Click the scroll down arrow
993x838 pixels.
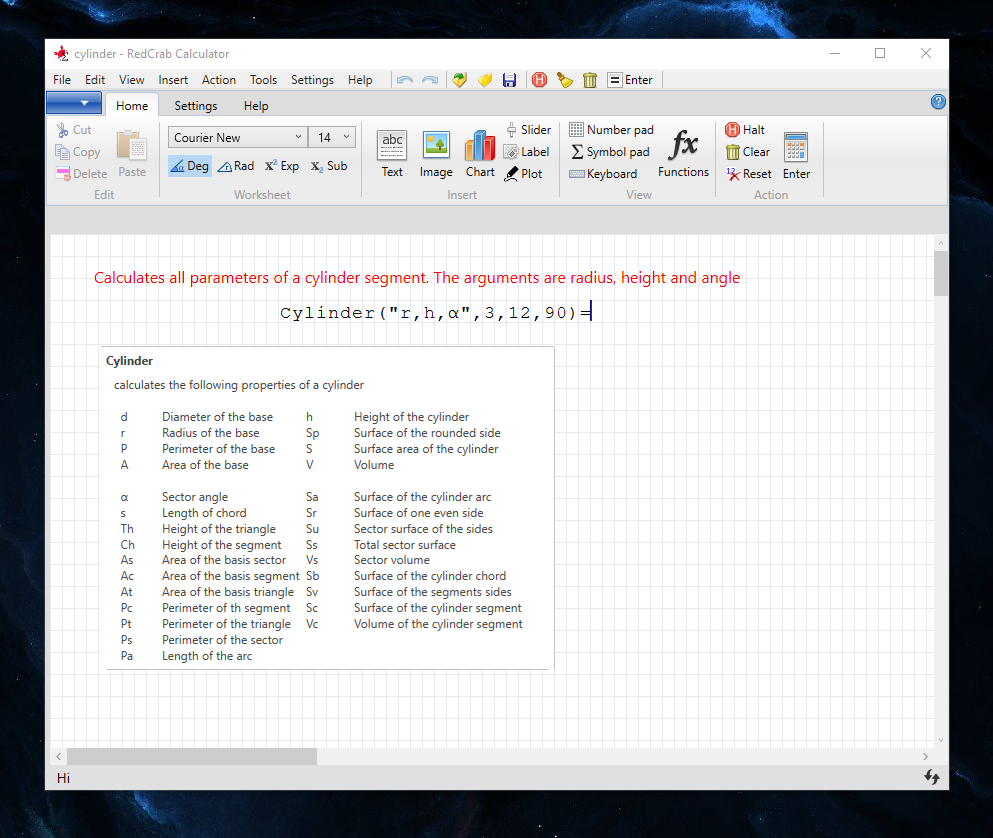point(940,740)
